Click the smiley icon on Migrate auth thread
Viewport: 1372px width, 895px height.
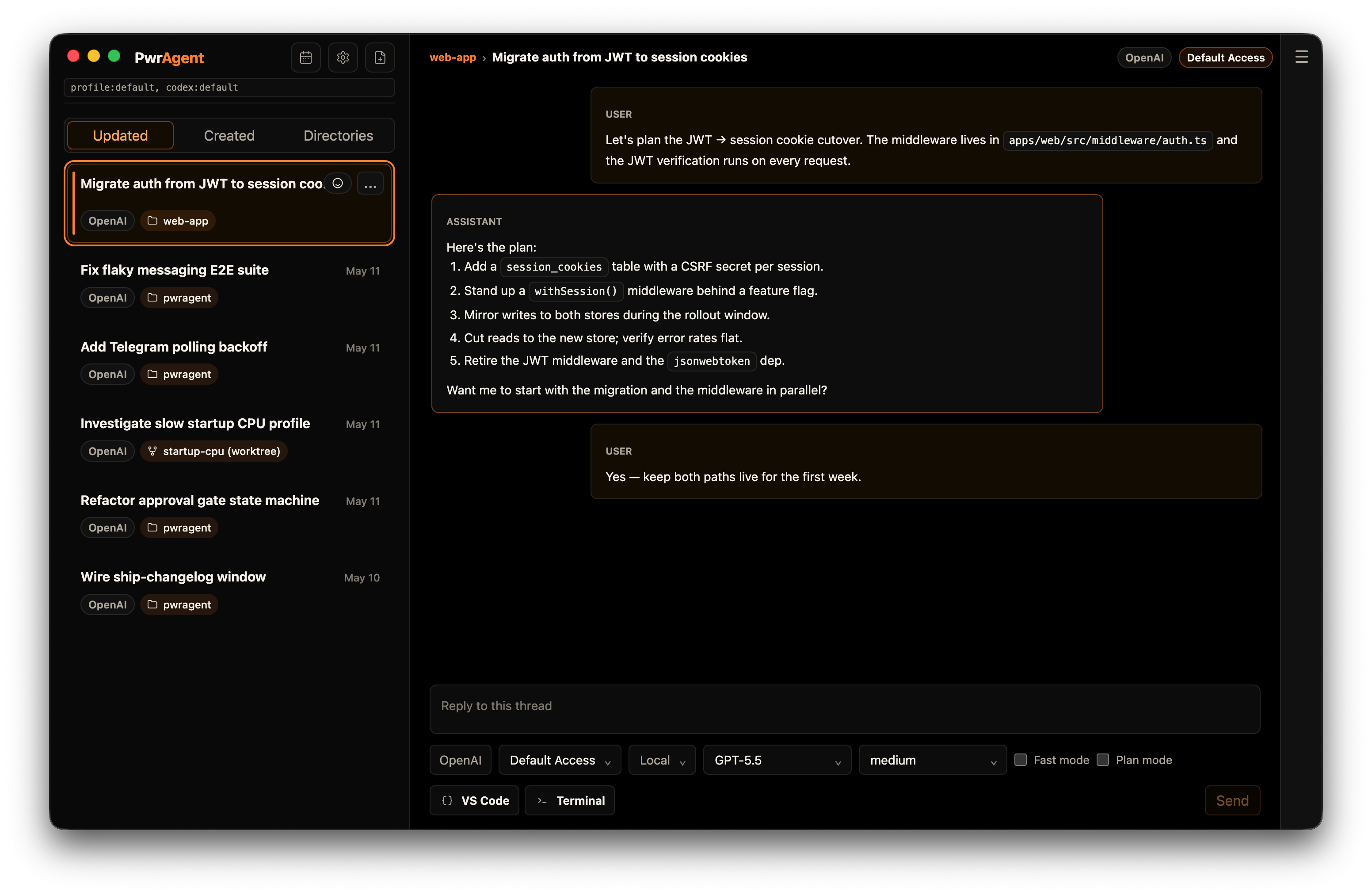(x=338, y=184)
